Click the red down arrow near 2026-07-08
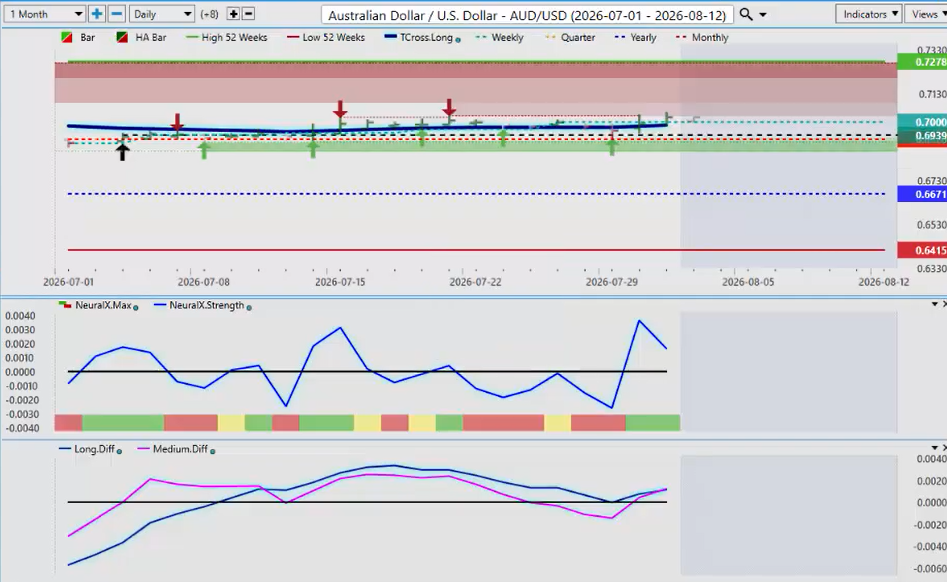 pos(177,123)
